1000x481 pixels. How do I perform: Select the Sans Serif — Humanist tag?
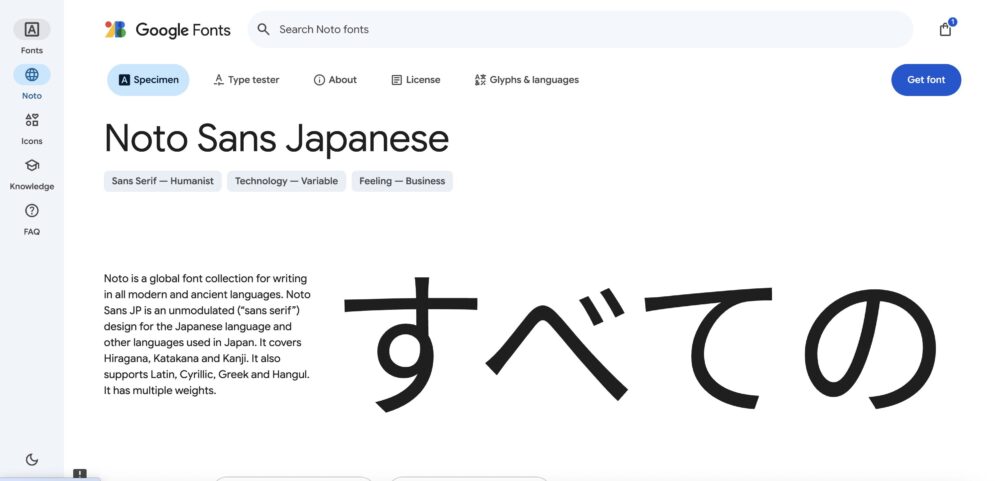point(163,181)
